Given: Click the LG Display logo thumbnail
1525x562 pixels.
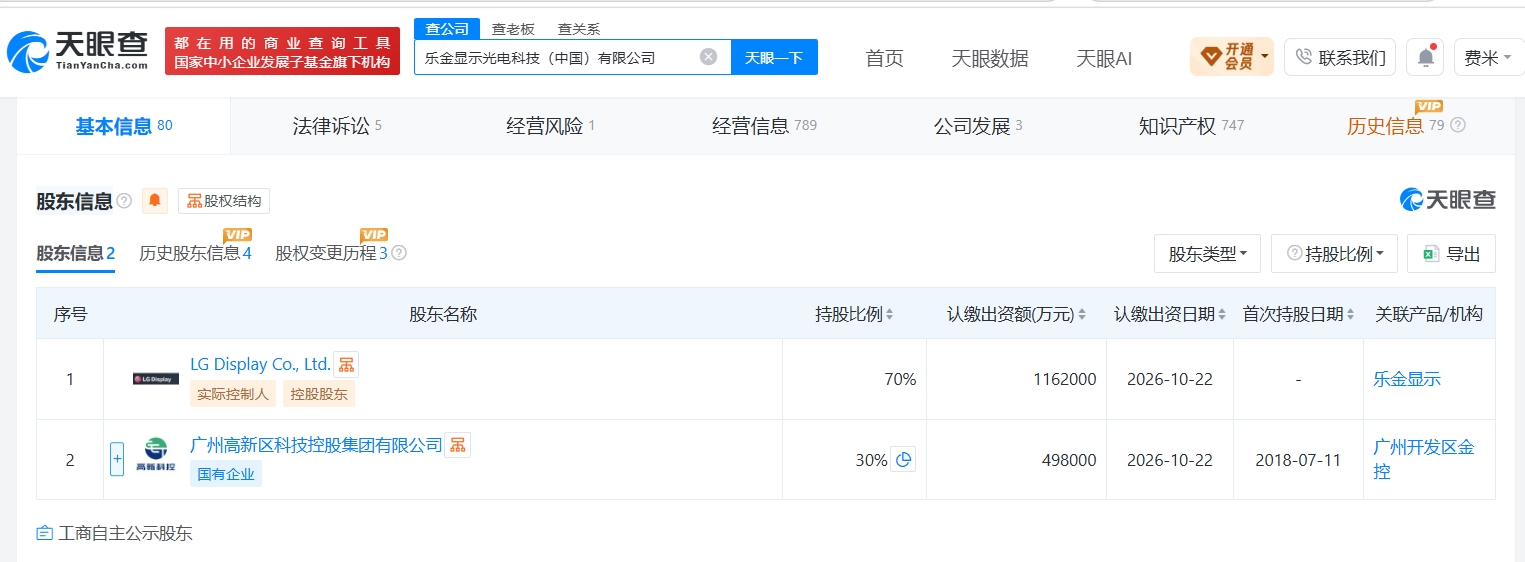Looking at the screenshot, I should [156, 379].
